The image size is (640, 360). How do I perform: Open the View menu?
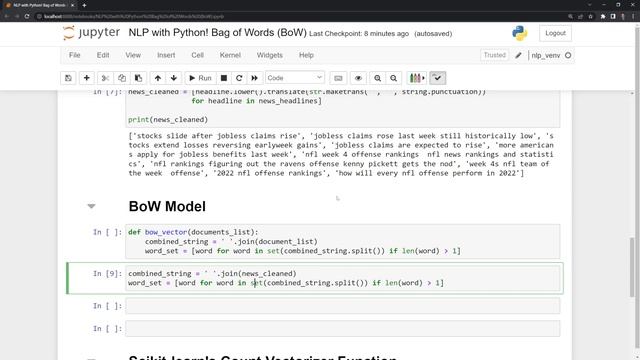point(133,55)
